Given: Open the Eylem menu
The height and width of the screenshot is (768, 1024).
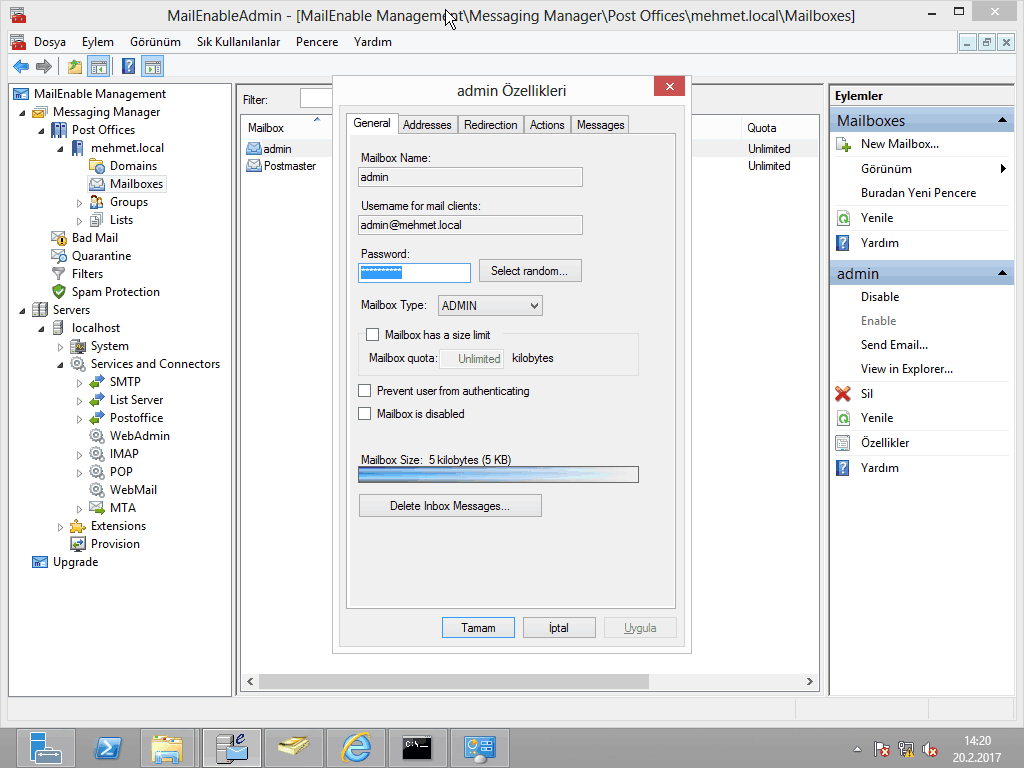Looking at the screenshot, I should point(97,42).
